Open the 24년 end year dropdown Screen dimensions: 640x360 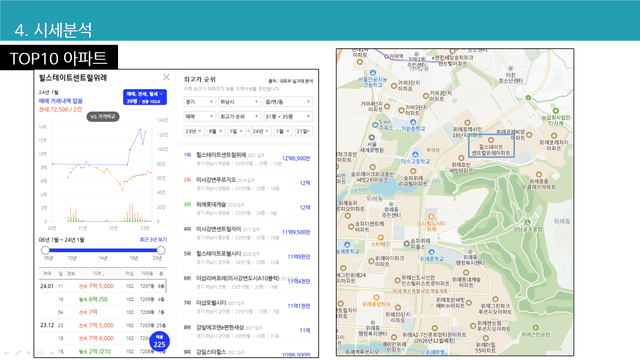261,131
